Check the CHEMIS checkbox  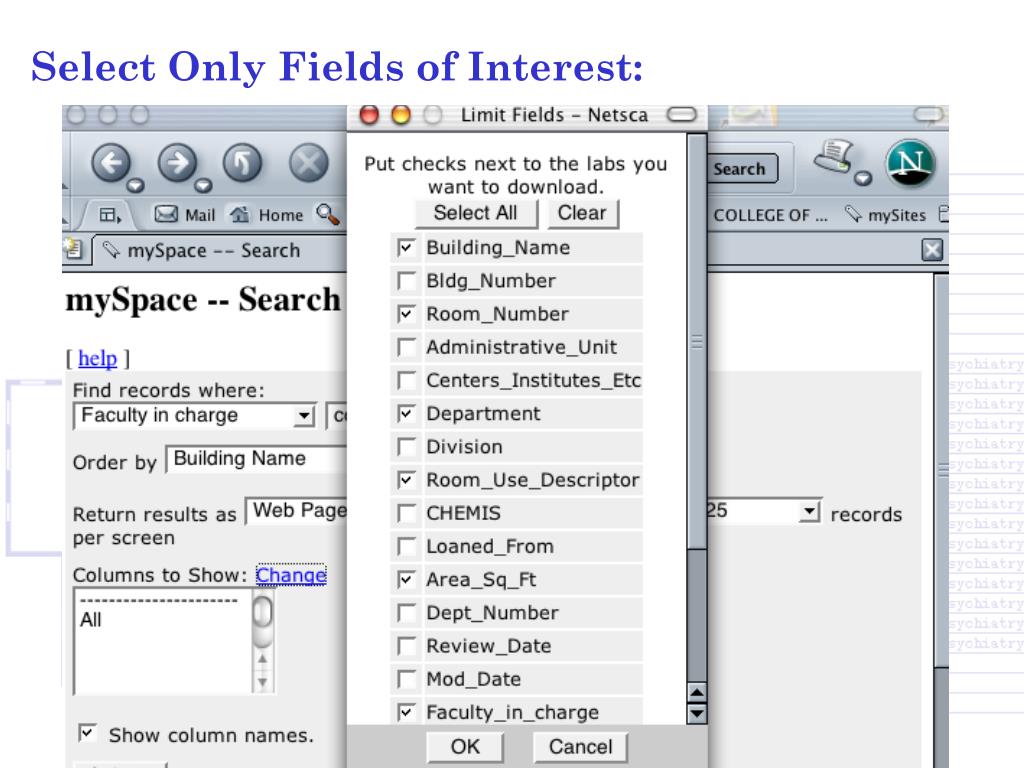coord(406,513)
